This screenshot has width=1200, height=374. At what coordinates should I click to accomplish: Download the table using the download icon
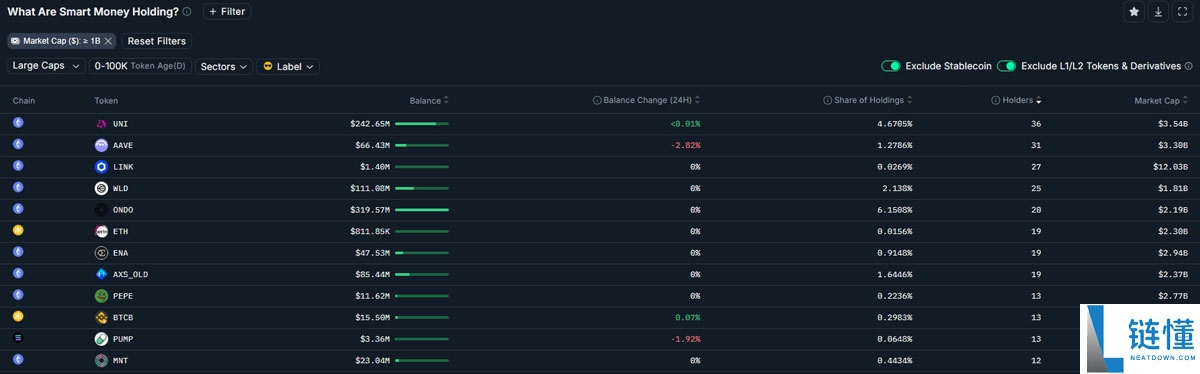tap(1158, 12)
